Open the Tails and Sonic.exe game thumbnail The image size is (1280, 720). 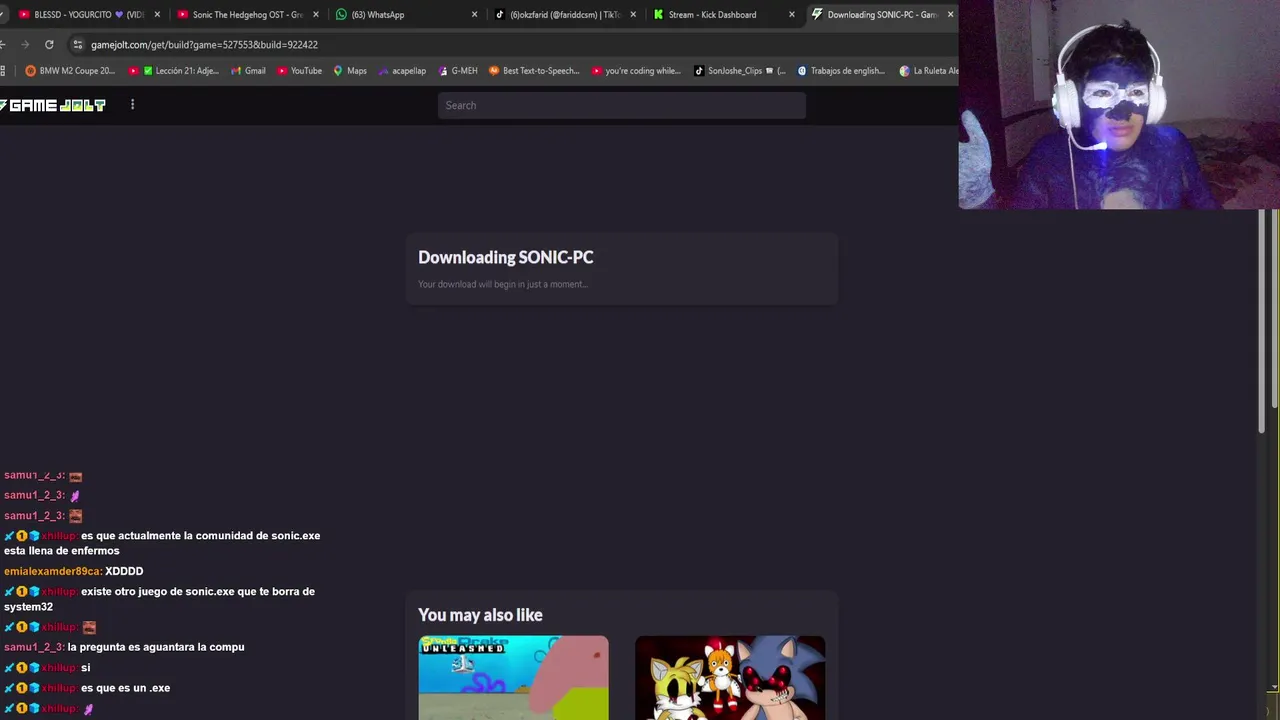point(730,677)
